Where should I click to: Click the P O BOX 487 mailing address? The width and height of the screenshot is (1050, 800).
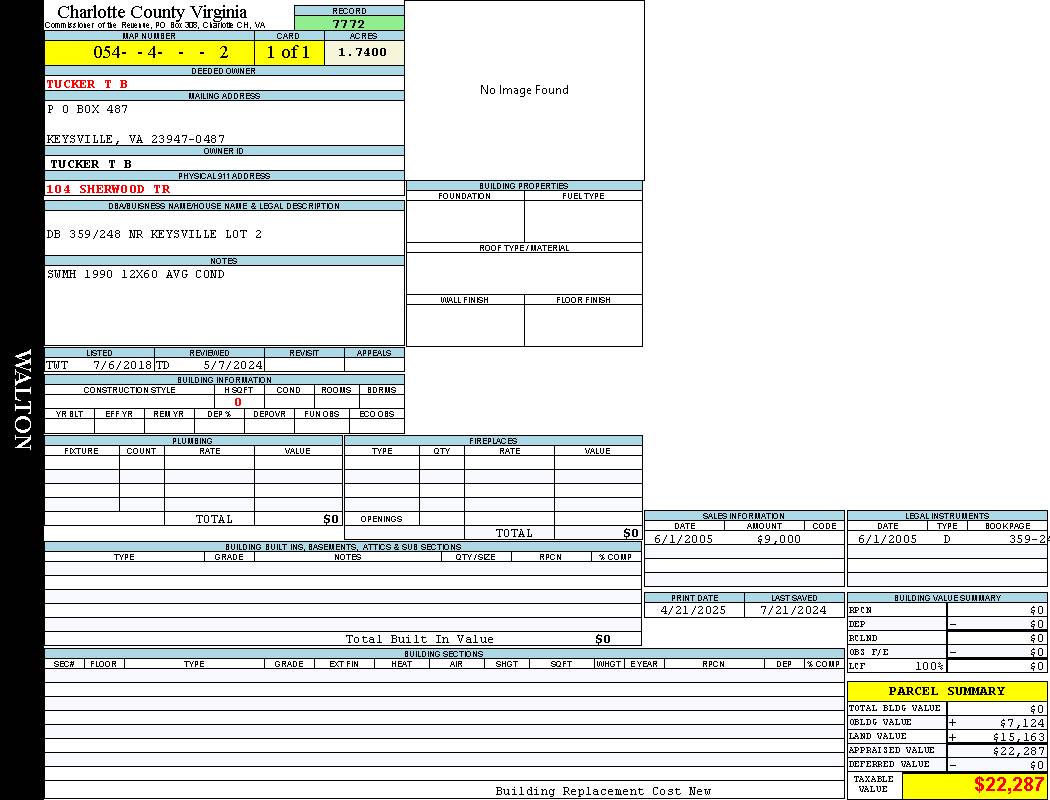click(x=88, y=109)
